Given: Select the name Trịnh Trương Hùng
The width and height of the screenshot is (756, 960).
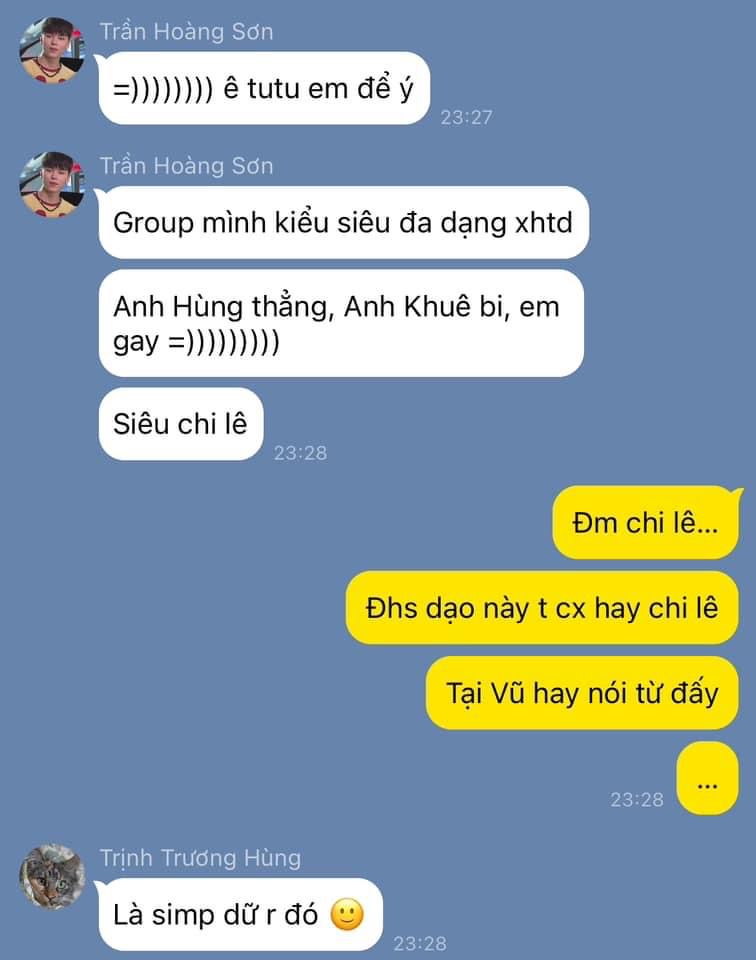Looking at the screenshot, I should pos(200,858).
